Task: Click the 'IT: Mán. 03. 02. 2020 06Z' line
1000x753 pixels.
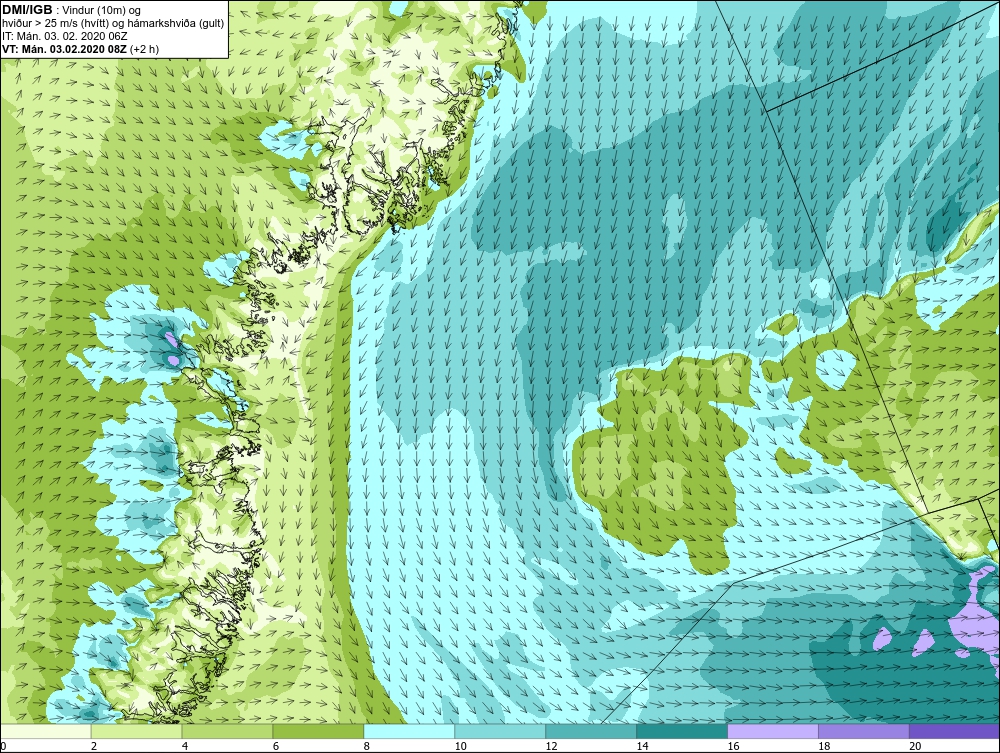Action: (64, 36)
